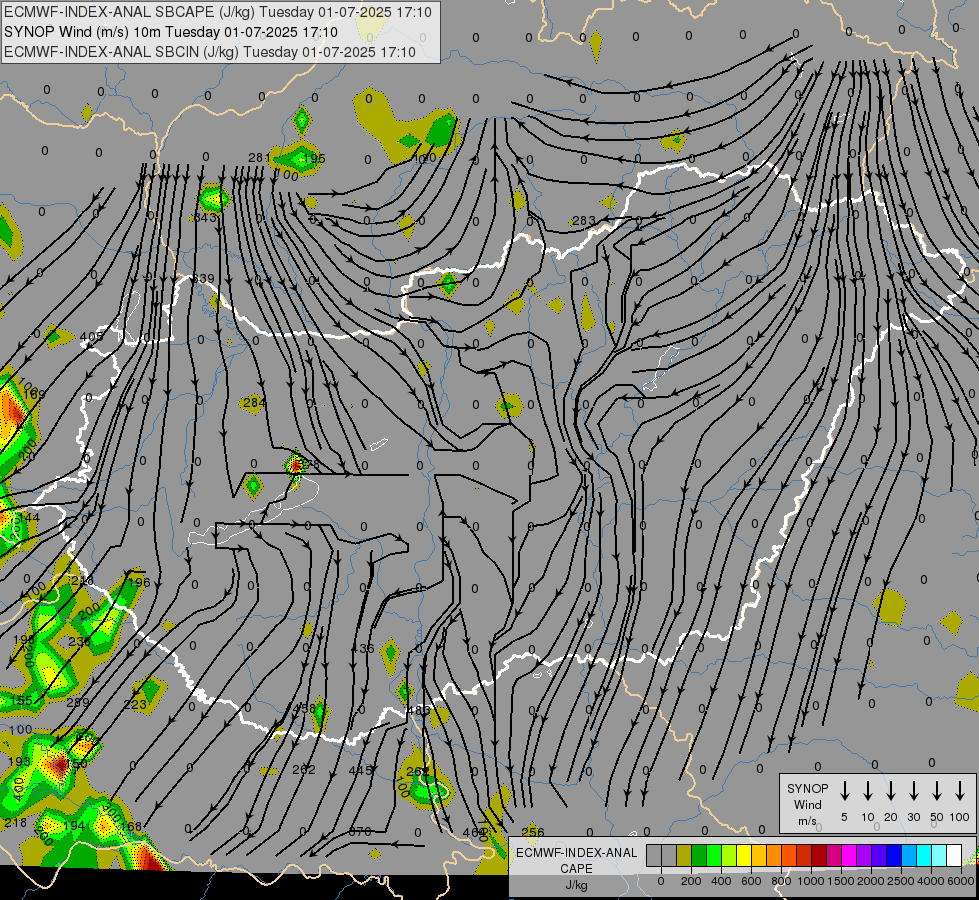Click the map value 256

533,832
